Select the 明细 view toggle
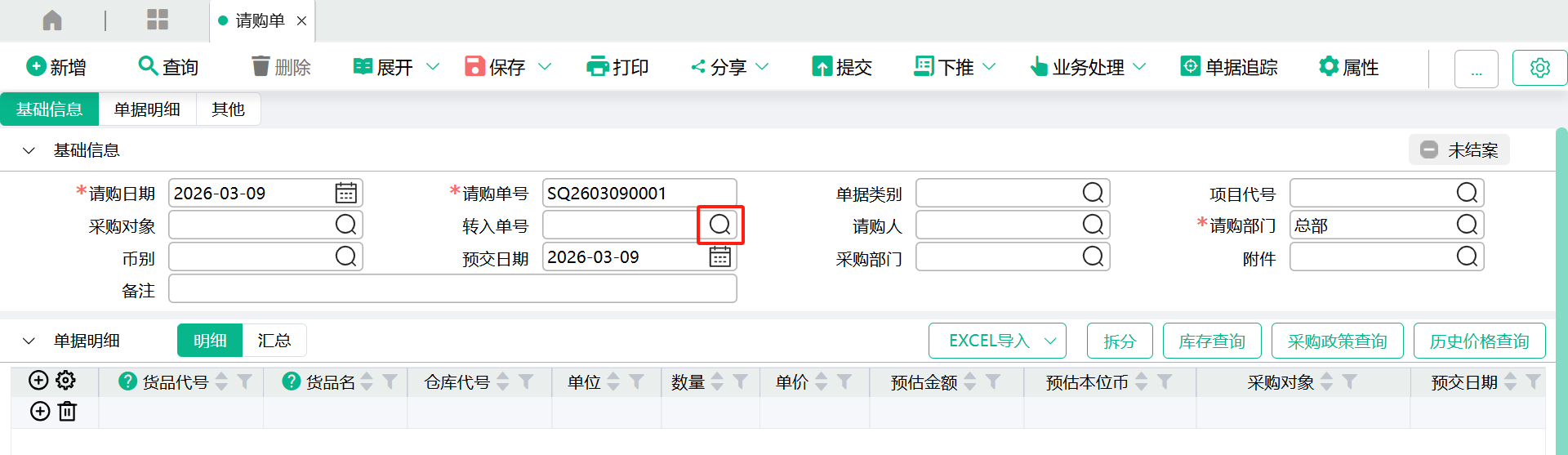Screen dimensions: 1568x455 tap(210, 341)
